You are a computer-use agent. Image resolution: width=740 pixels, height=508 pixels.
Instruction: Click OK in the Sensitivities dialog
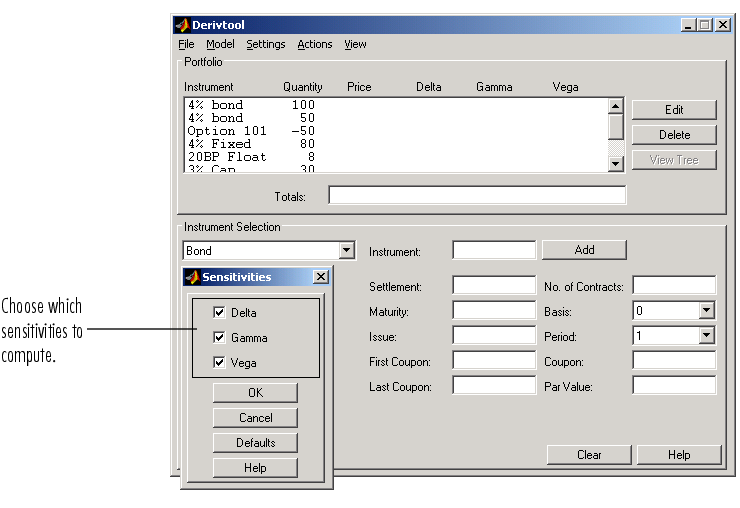pyautogui.click(x=255, y=393)
